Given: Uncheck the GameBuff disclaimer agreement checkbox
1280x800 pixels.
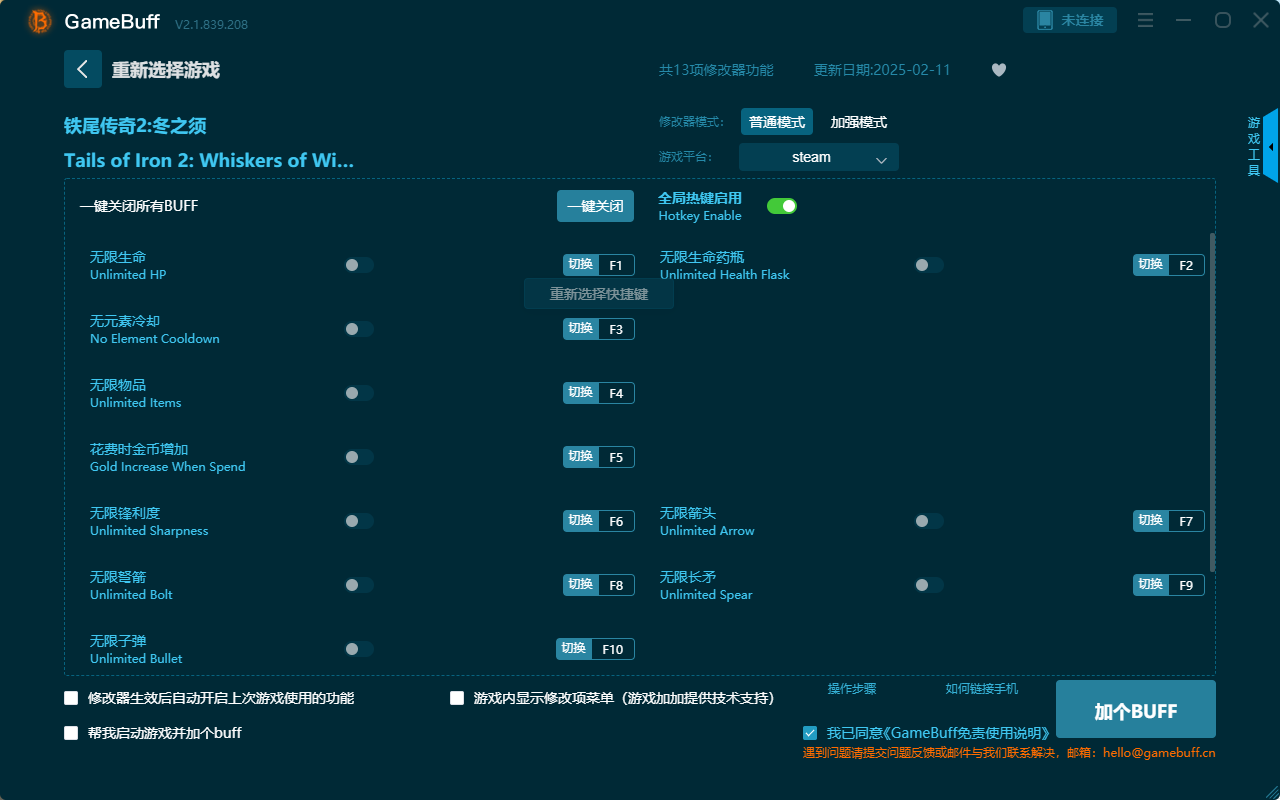Looking at the screenshot, I should [x=810, y=732].
